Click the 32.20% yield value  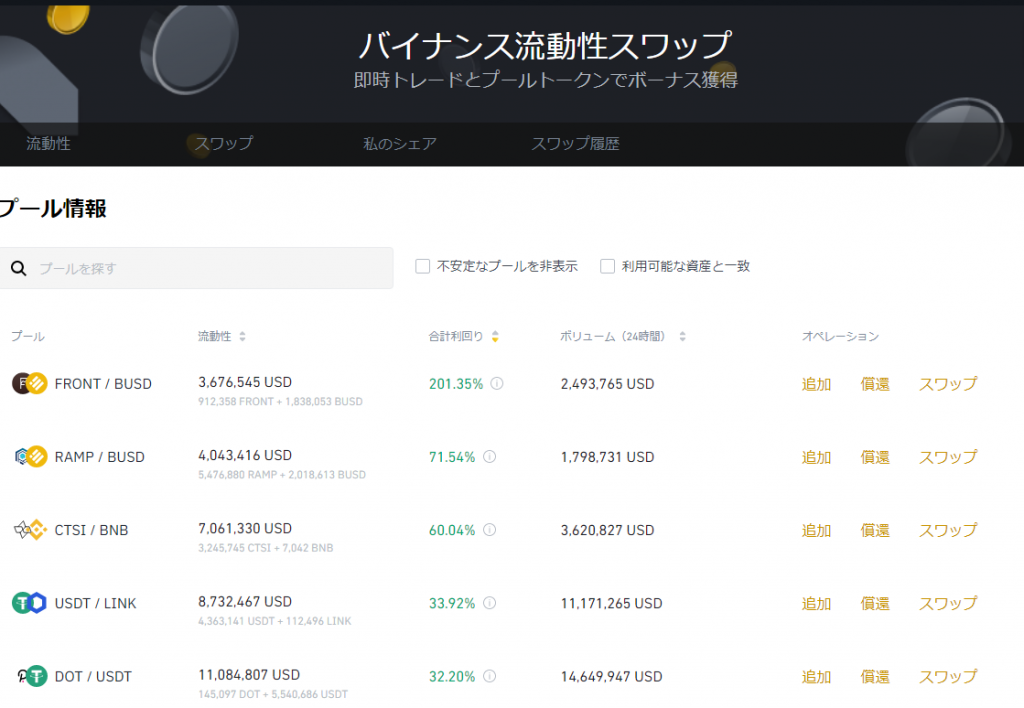tap(452, 677)
